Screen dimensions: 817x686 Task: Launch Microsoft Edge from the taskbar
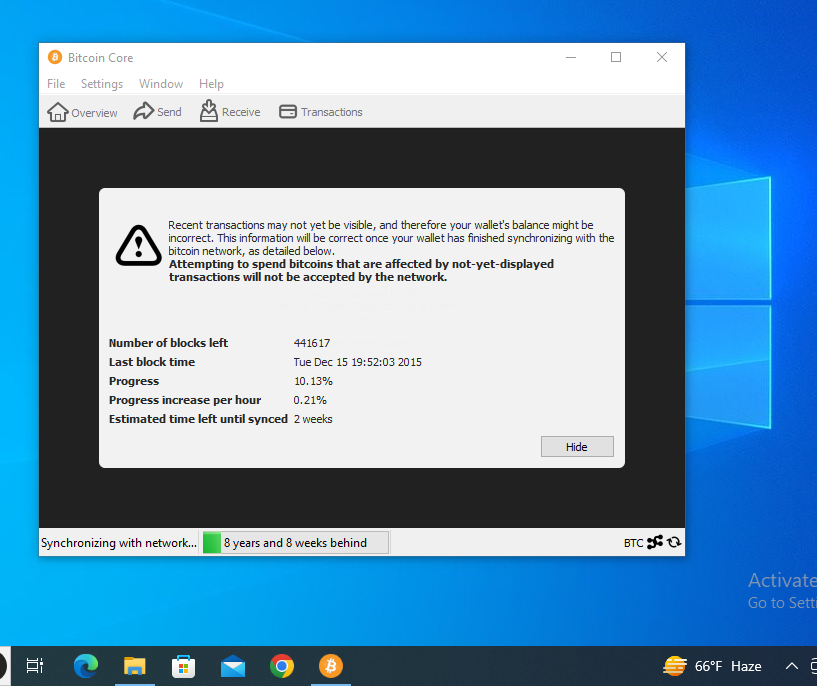click(85, 666)
